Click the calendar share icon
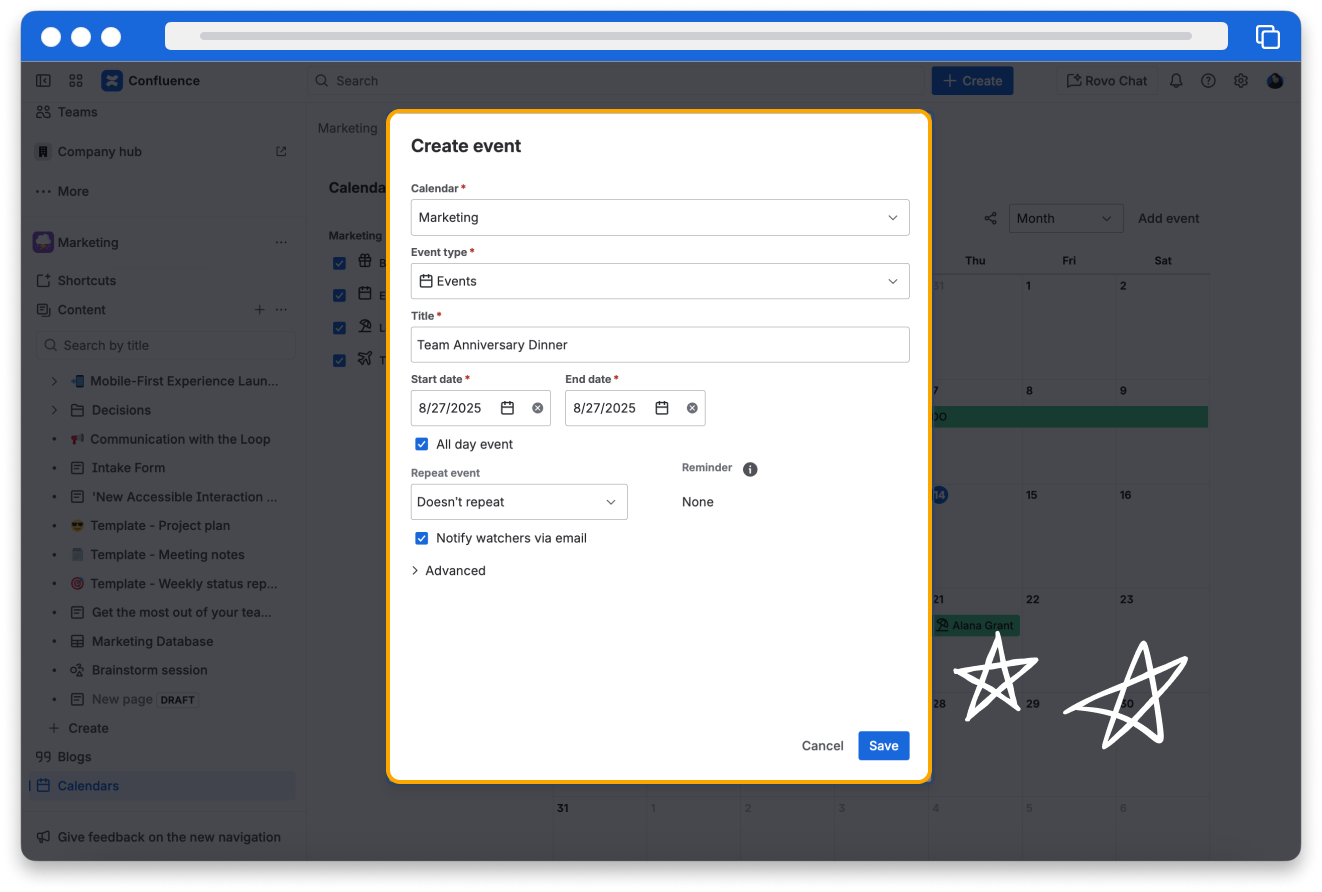The height and width of the screenshot is (892, 1322). point(990,218)
